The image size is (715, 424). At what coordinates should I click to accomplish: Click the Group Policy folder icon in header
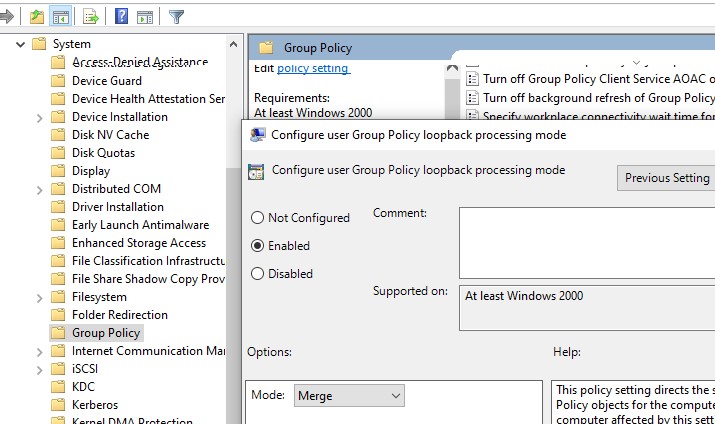coord(266,47)
